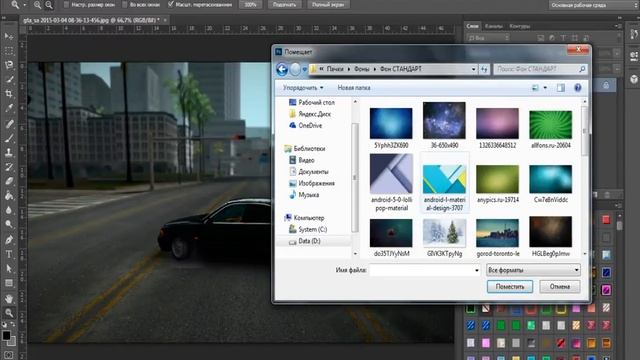Select the Hand tool

(x=9, y=298)
